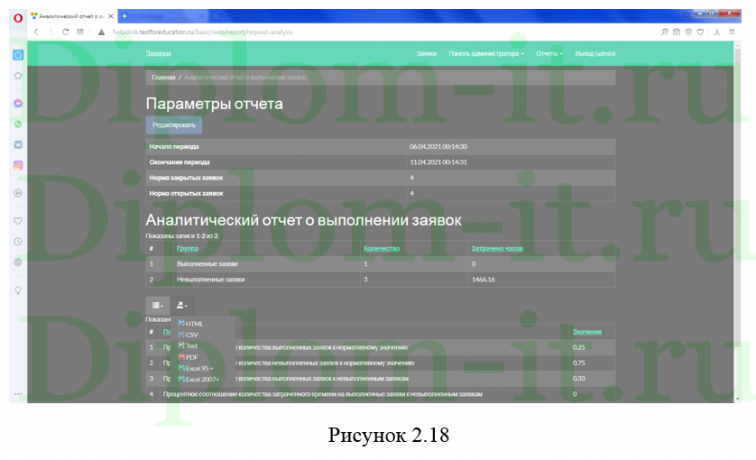Screen dimensions: 756x460
Task: Click the 1466.16 hours value
Action: pyautogui.click(x=483, y=280)
